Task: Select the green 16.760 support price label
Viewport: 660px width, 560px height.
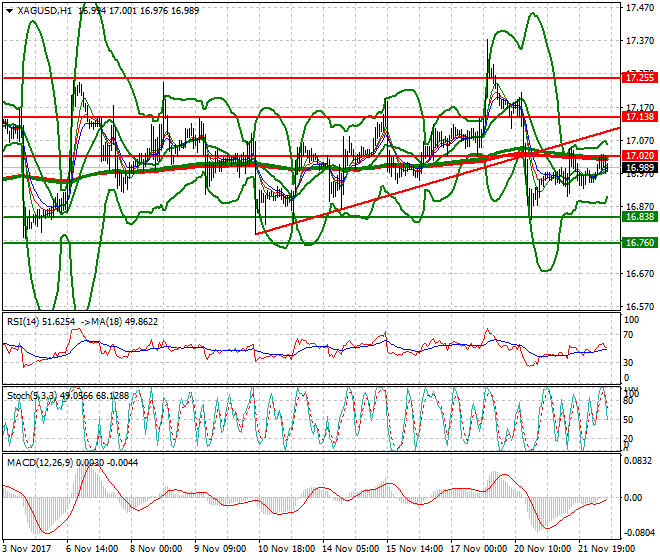Action: click(639, 243)
